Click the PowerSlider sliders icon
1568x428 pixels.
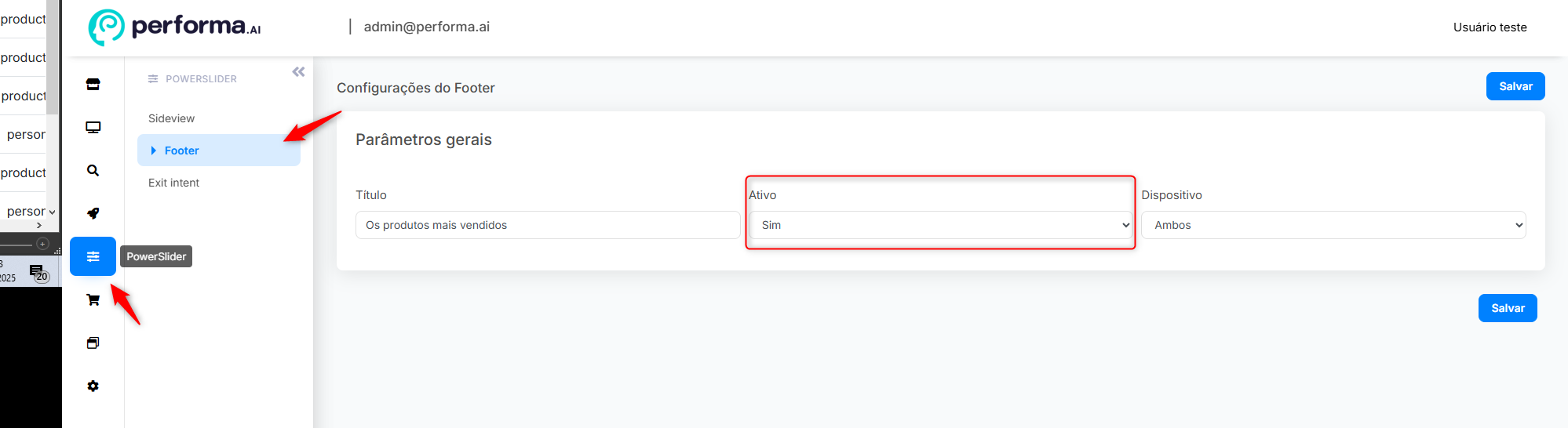(93, 256)
